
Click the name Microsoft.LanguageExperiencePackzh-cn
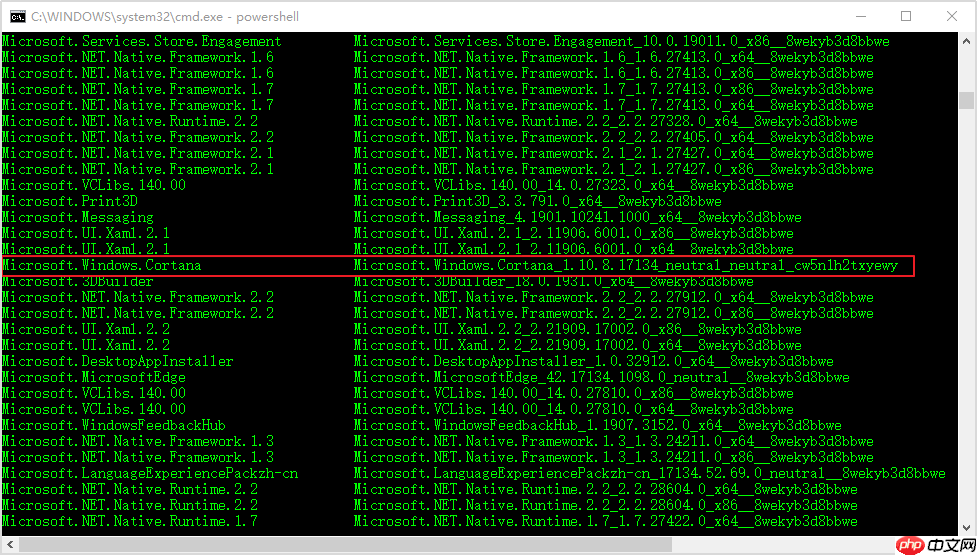tap(150, 473)
